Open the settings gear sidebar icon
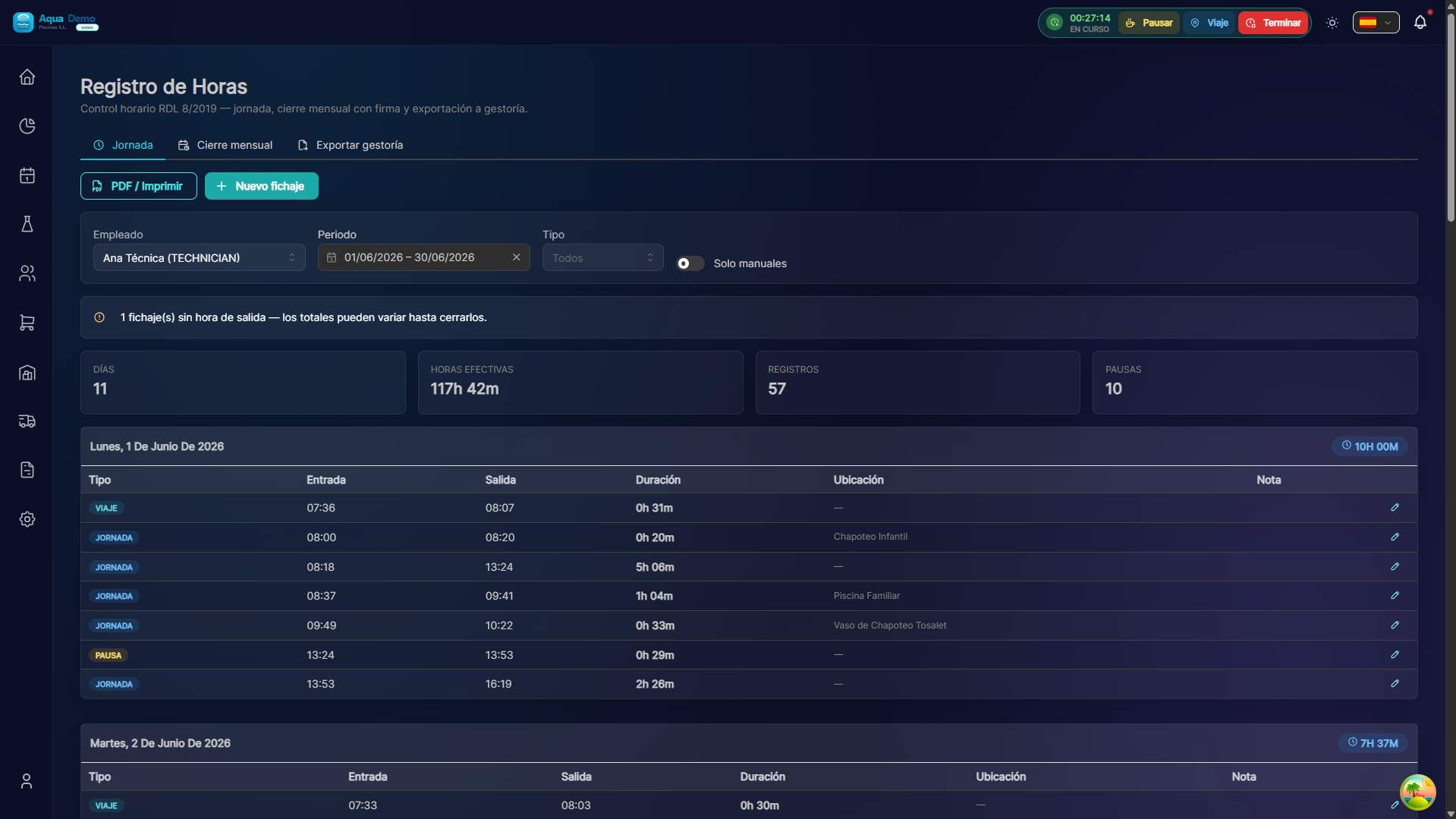The width and height of the screenshot is (1456, 819). (x=27, y=519)
